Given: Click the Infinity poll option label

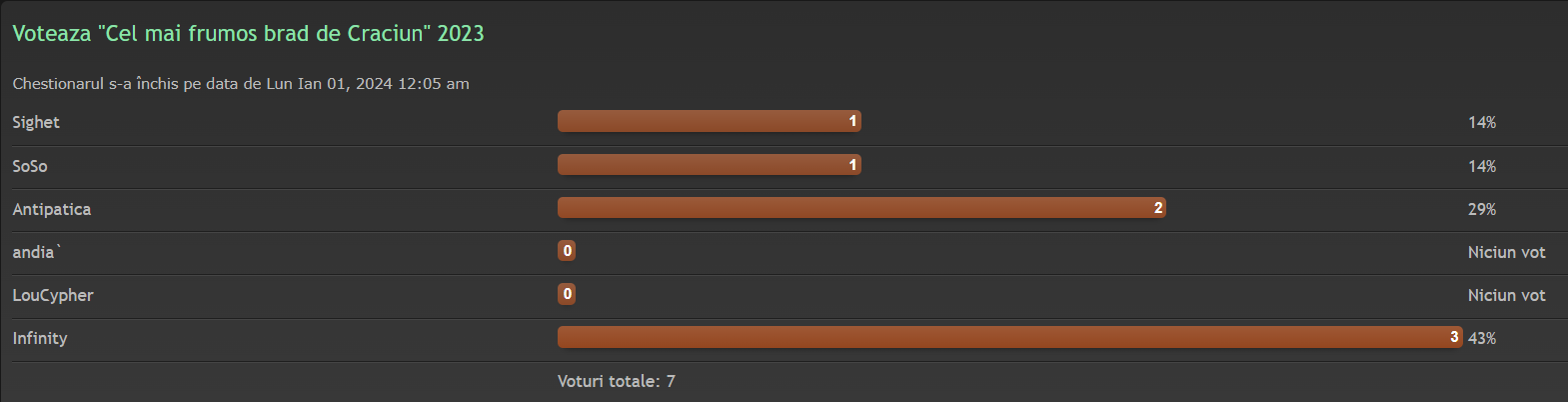Looking at the screenshot, I should 40,338.
